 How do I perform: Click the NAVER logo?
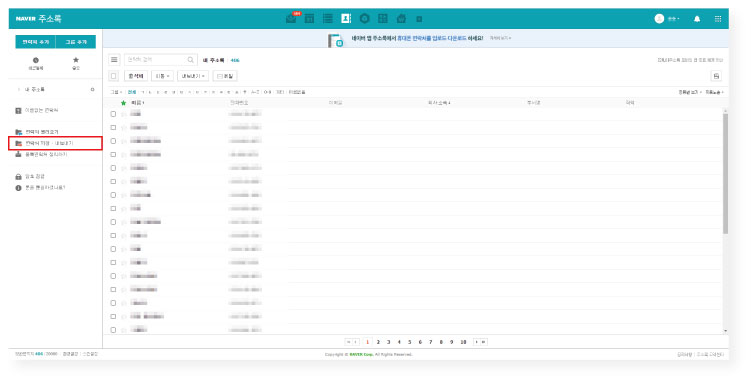click(x=25, y=19)
